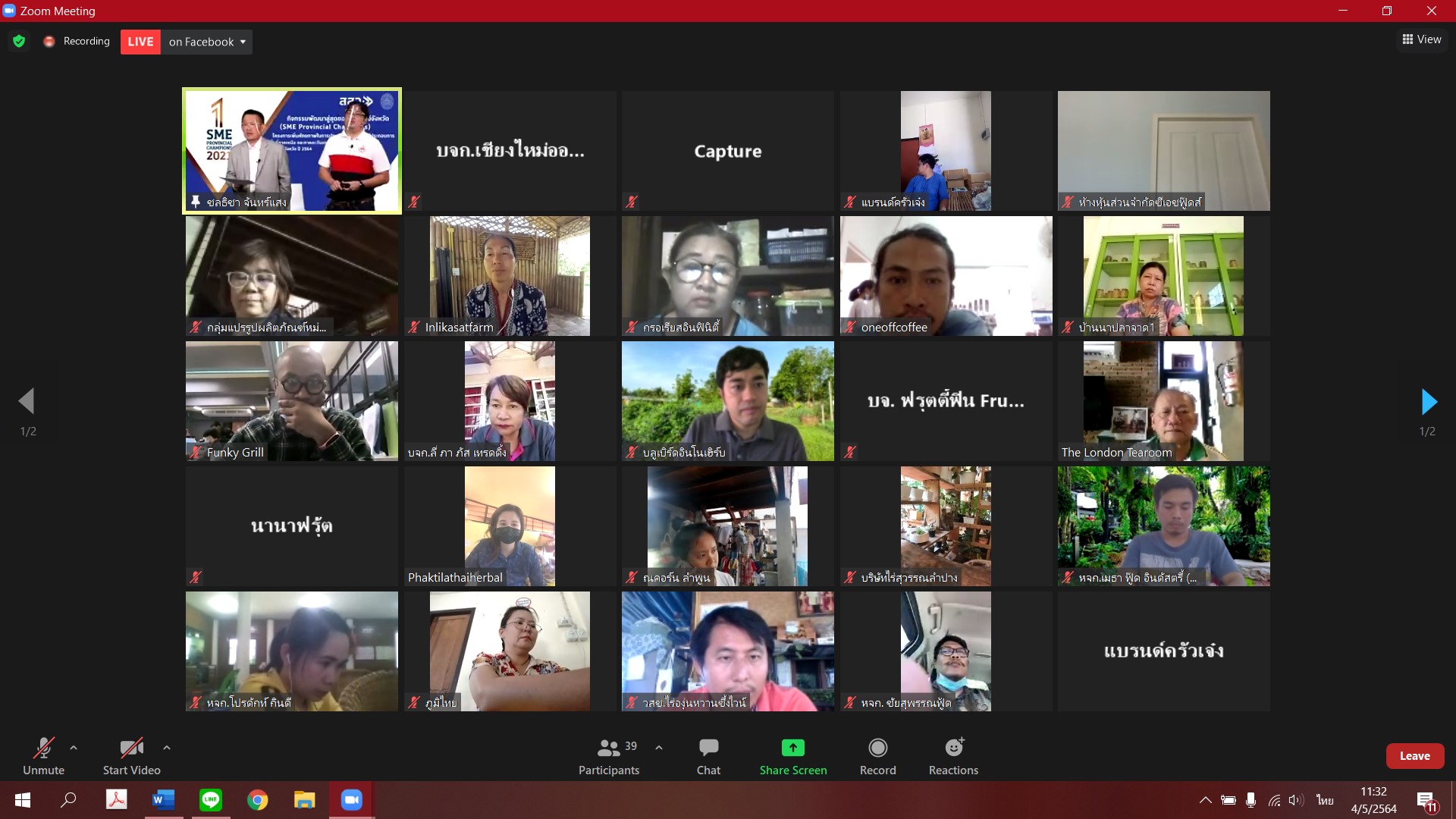Click the Record icon

pos(877,748)
